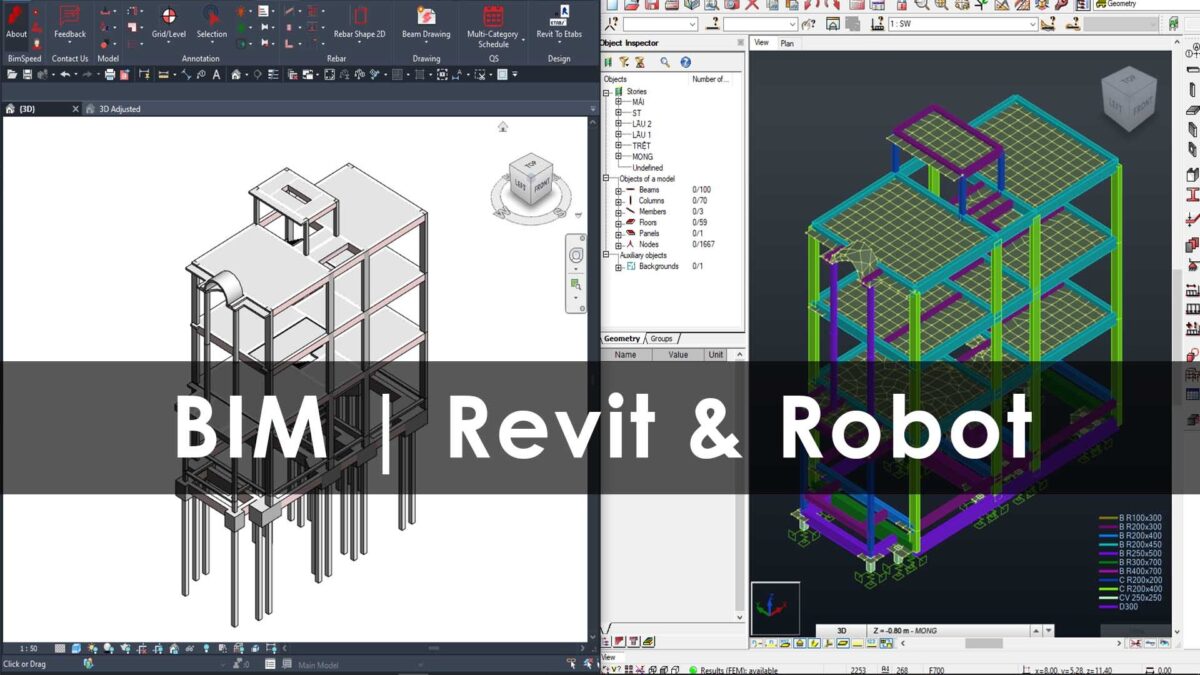Select the Geometry tab in Object Inspector
Image resolution: width=1200 pixels, height=675 pixels.
[x=621, y=339]
